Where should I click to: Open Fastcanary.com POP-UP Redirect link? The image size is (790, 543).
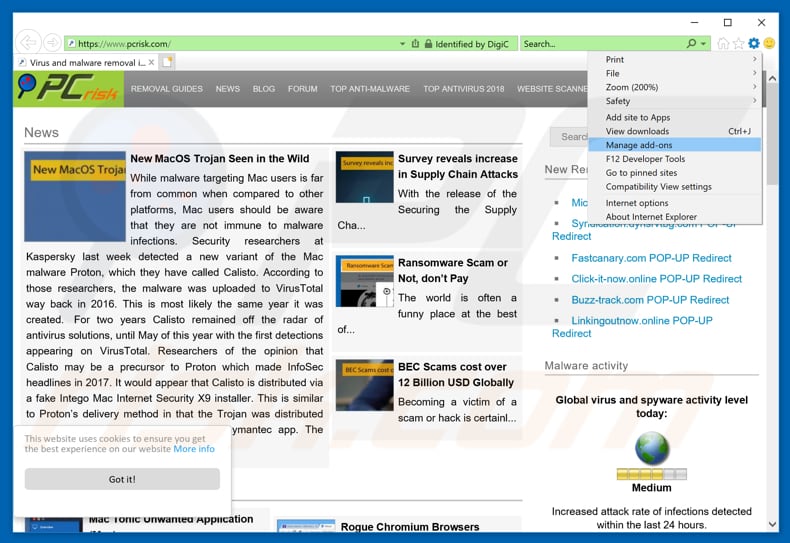651,258
